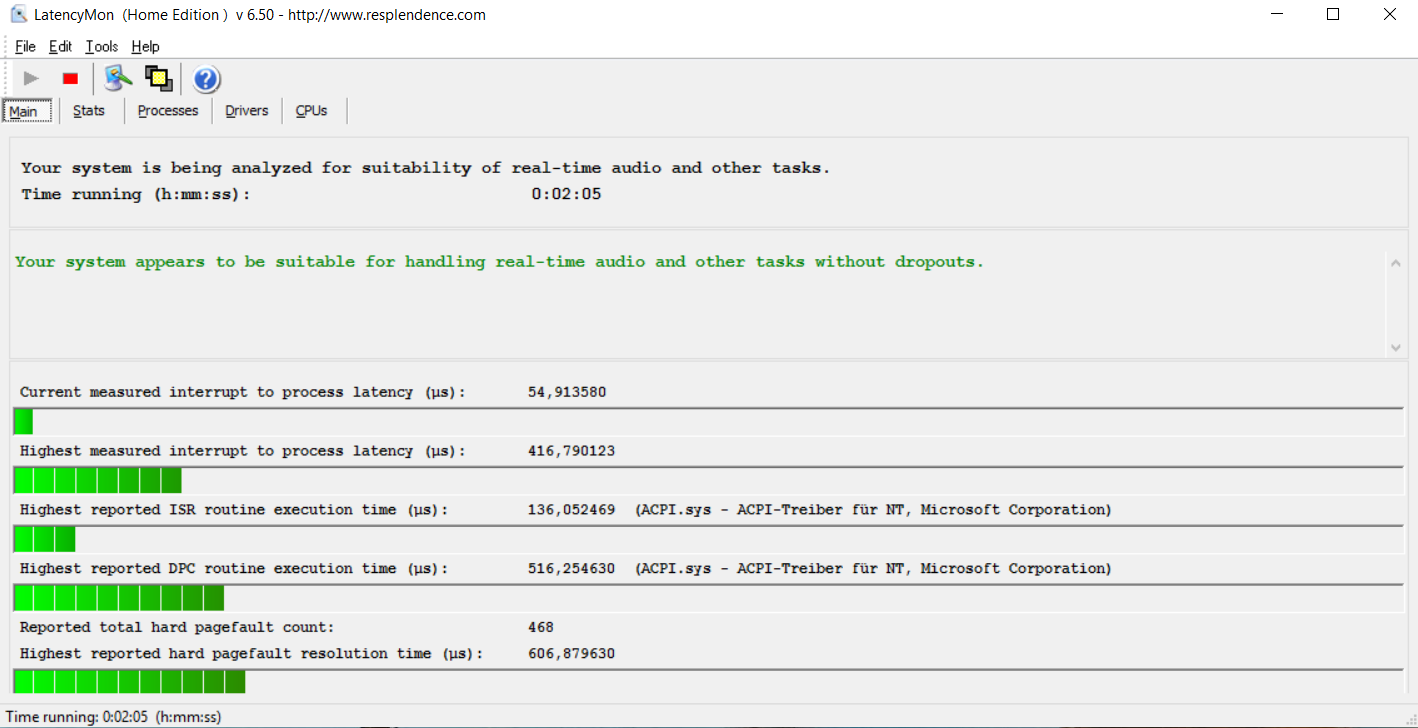View the Drivers tab

click(x=247, y=111)
